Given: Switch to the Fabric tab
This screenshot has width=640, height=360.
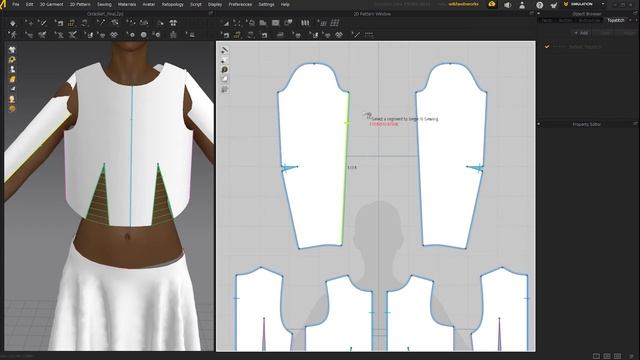Looking at the screenshot, I should click(x=547, y=20).
